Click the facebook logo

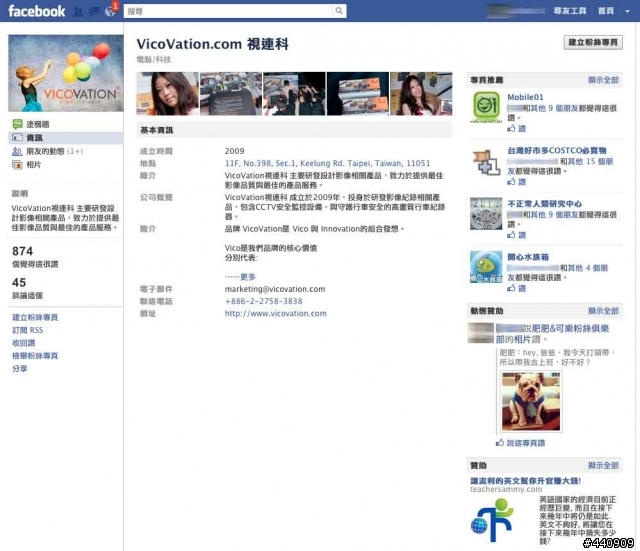tap(36, 11)
